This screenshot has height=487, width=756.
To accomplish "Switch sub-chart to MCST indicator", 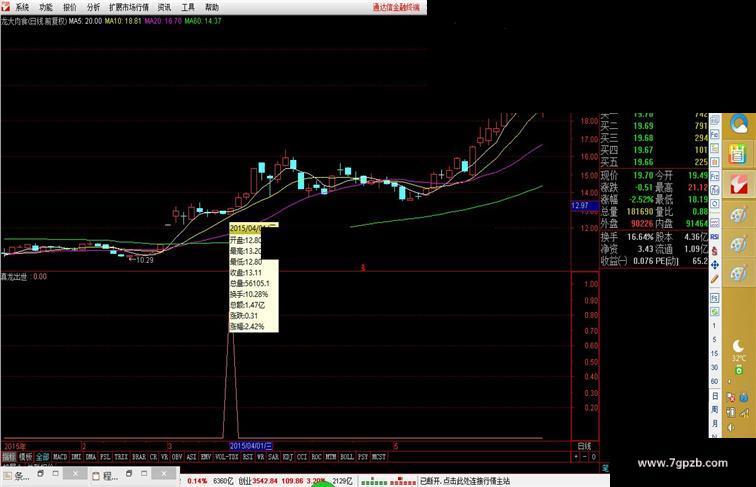I will click(x=379, y=457).
